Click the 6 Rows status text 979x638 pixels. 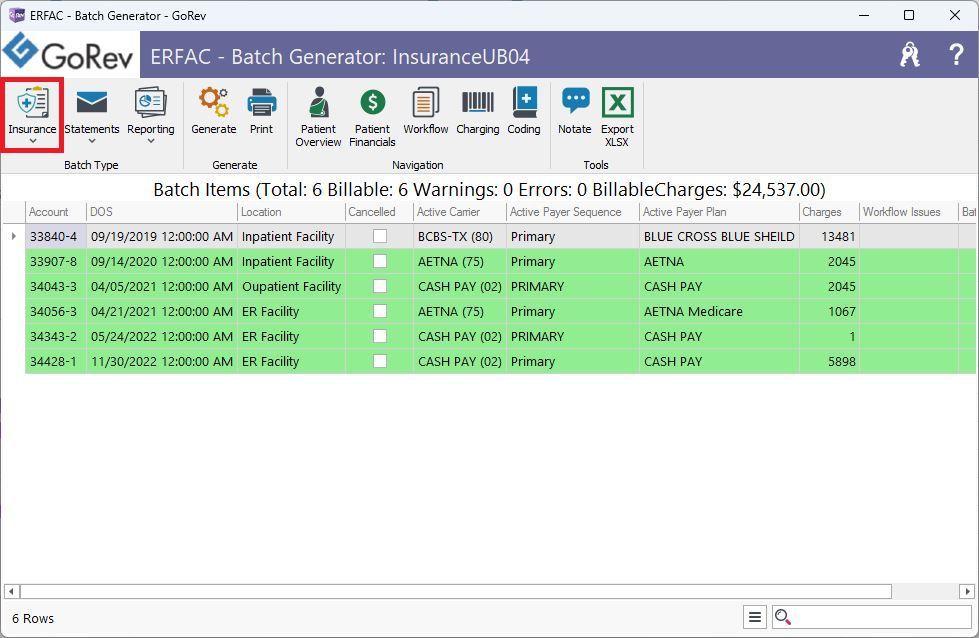point(33,618)
